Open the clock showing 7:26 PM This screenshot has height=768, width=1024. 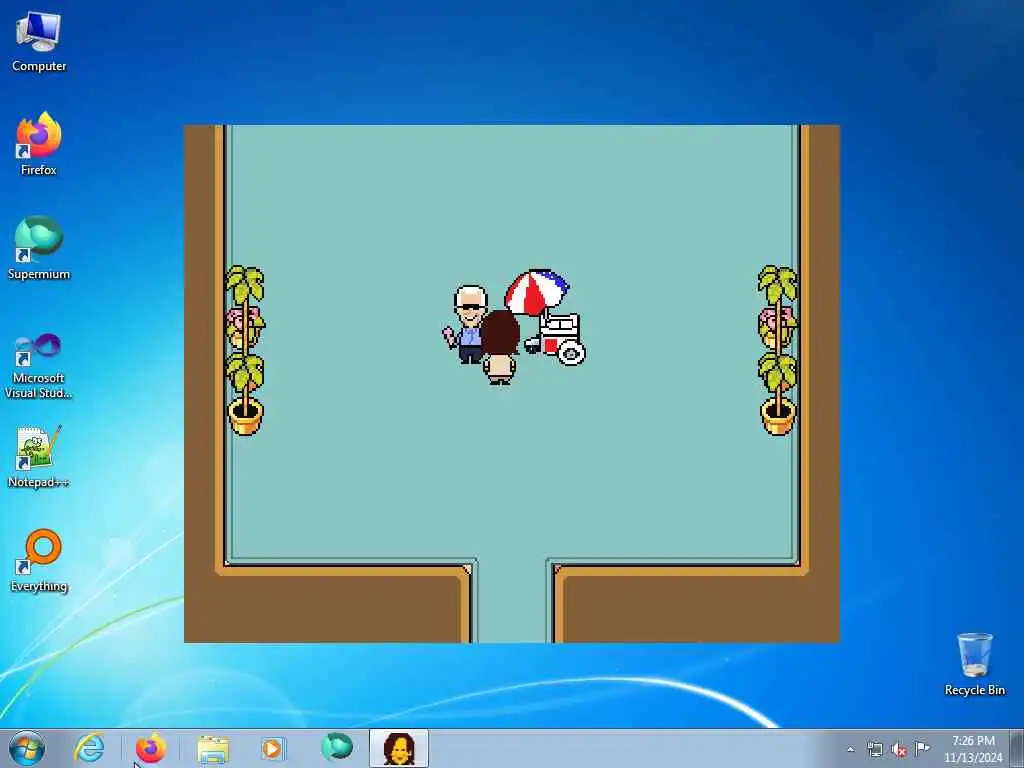973,748
